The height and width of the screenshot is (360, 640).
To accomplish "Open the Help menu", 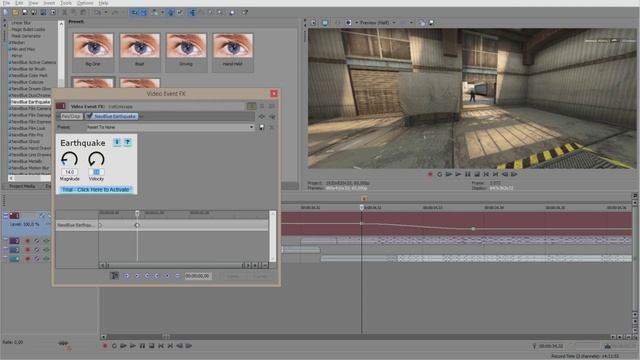I will click(x=103, y=3).
